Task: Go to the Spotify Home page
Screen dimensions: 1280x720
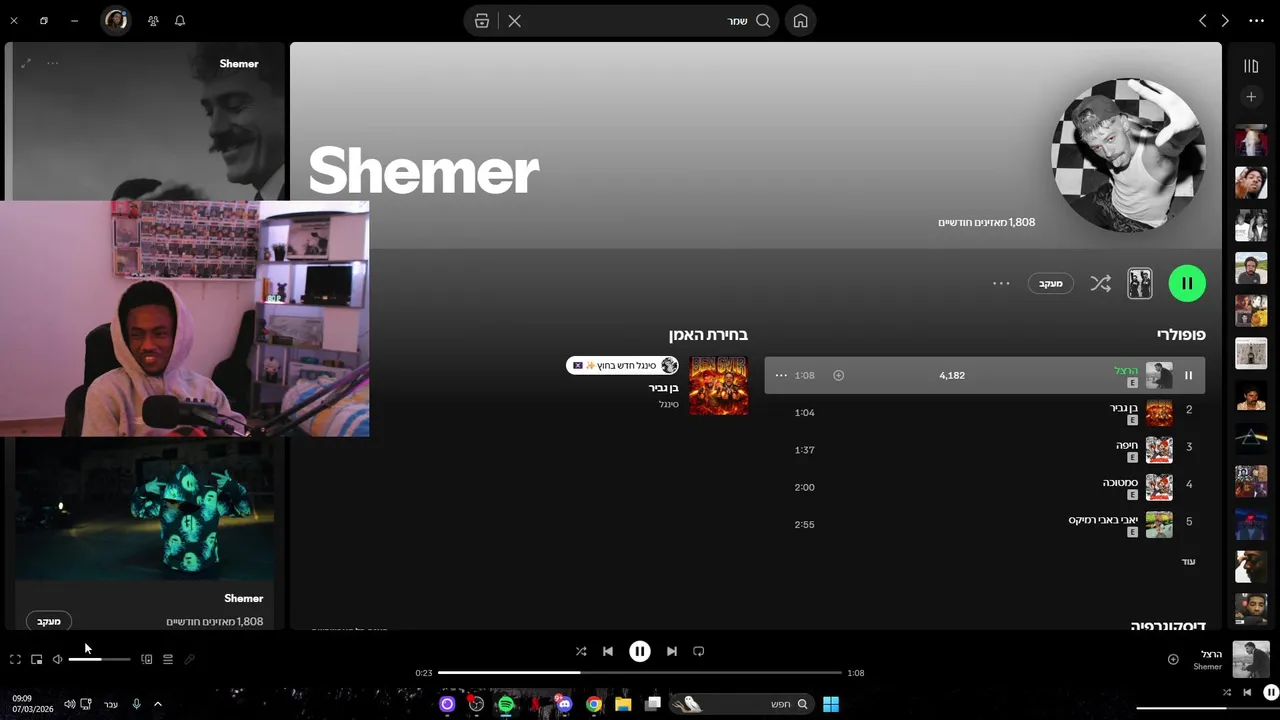Action: pos(800,21)
